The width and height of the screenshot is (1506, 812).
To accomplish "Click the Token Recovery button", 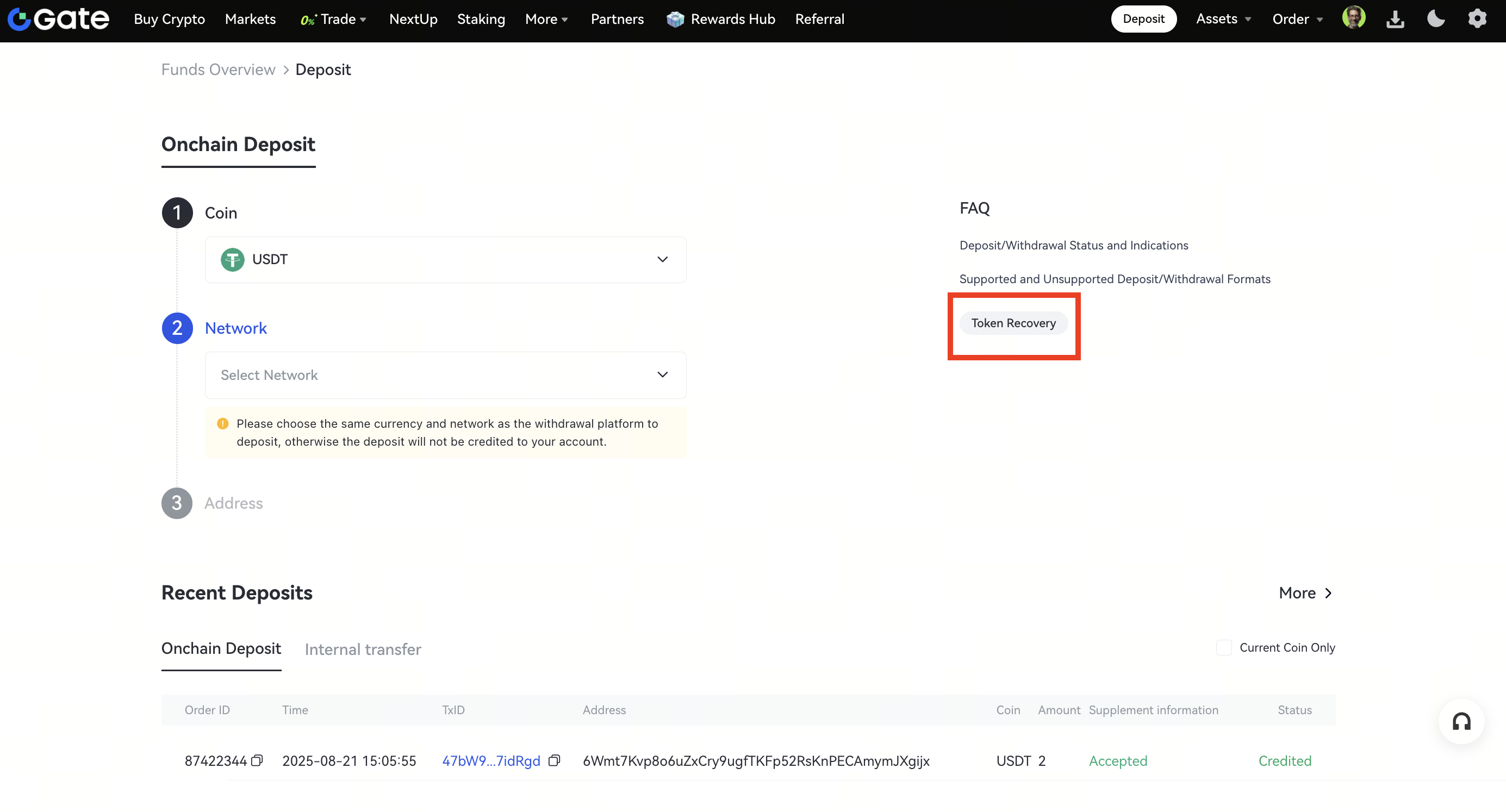I will pos(1013,323).
